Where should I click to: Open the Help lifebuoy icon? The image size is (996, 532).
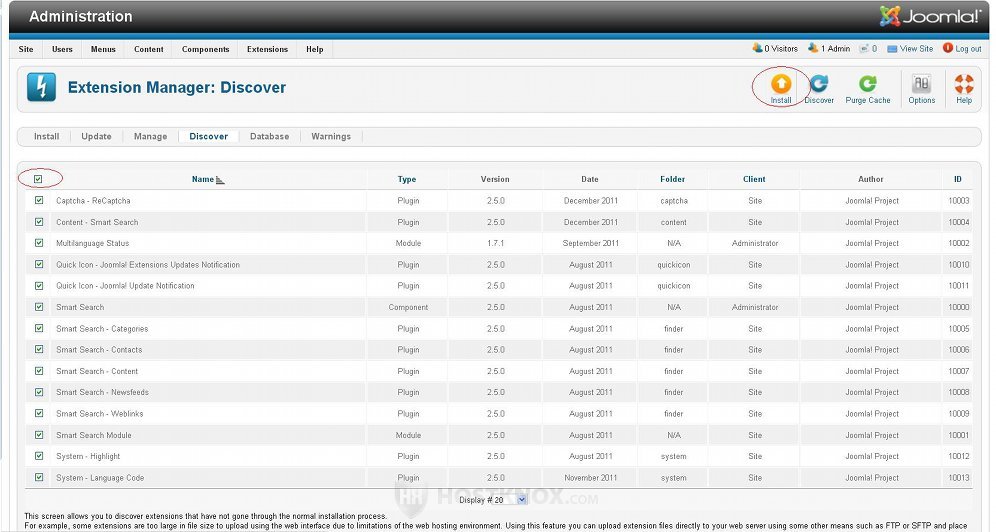coord(964,88)
